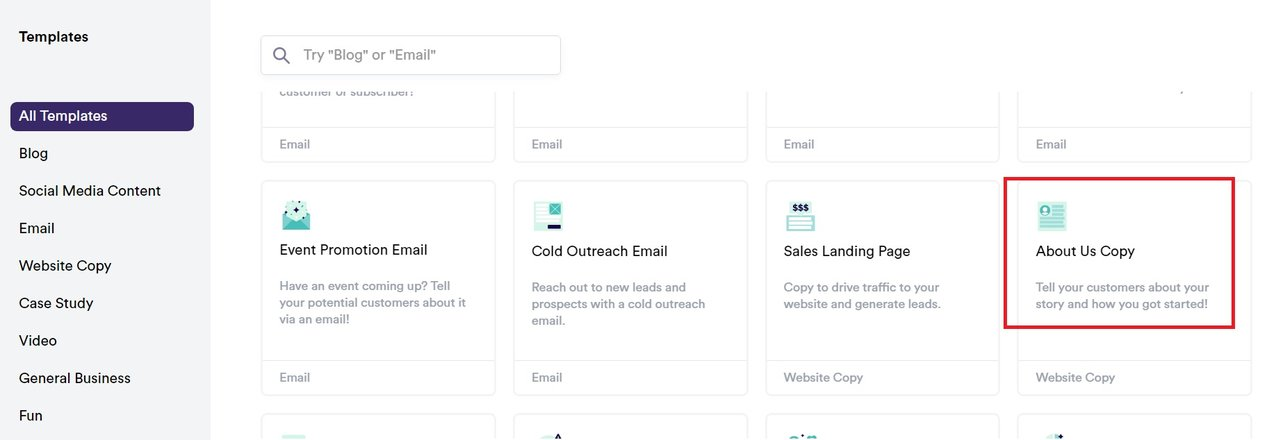The image size is (1276, 440).
Task: Click the Sales Landing Page description text
Action: pos(862,295)
